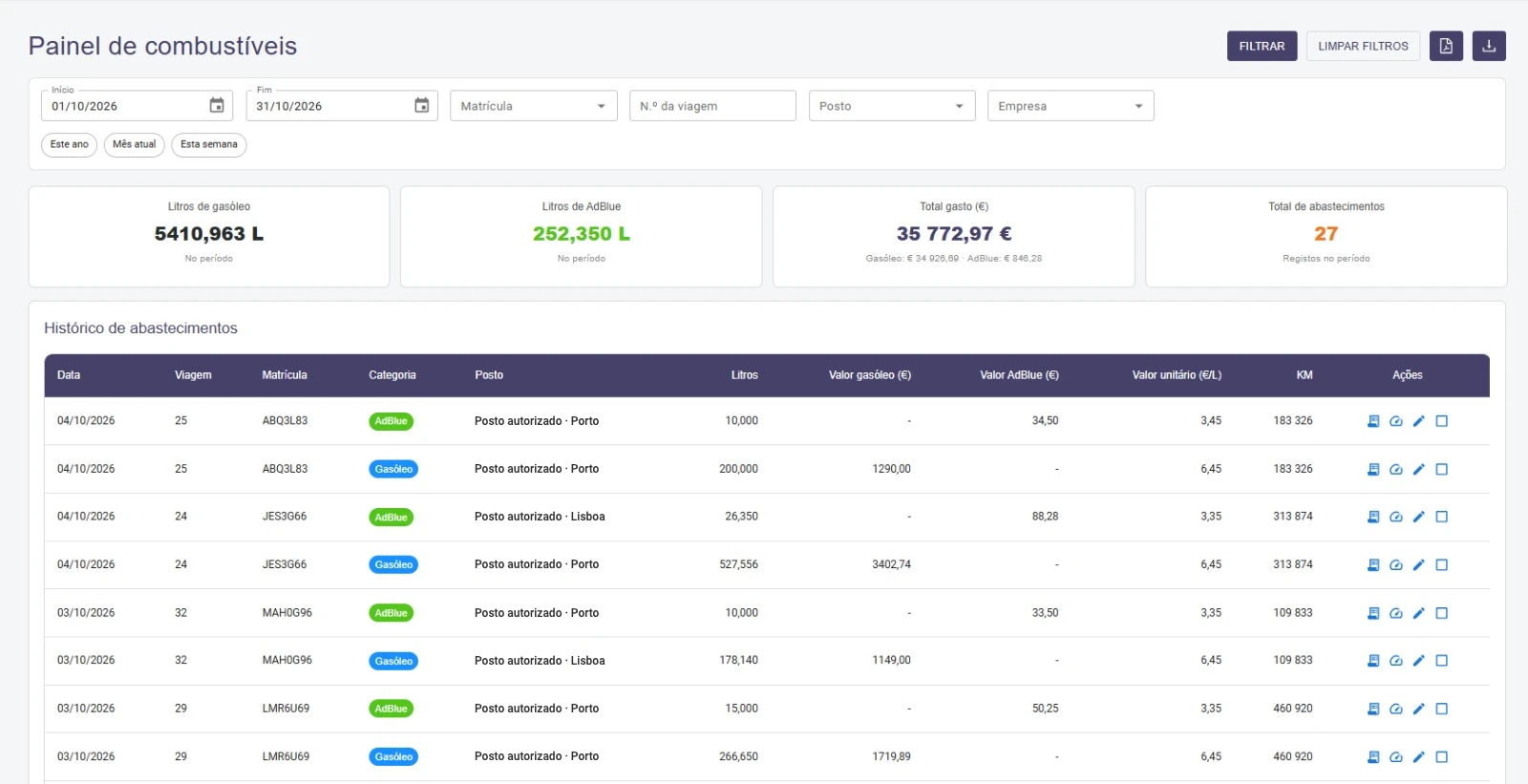Expand the Posto dropdown filter
Viewport: 1528px width, 784px height.
point(892,106)
